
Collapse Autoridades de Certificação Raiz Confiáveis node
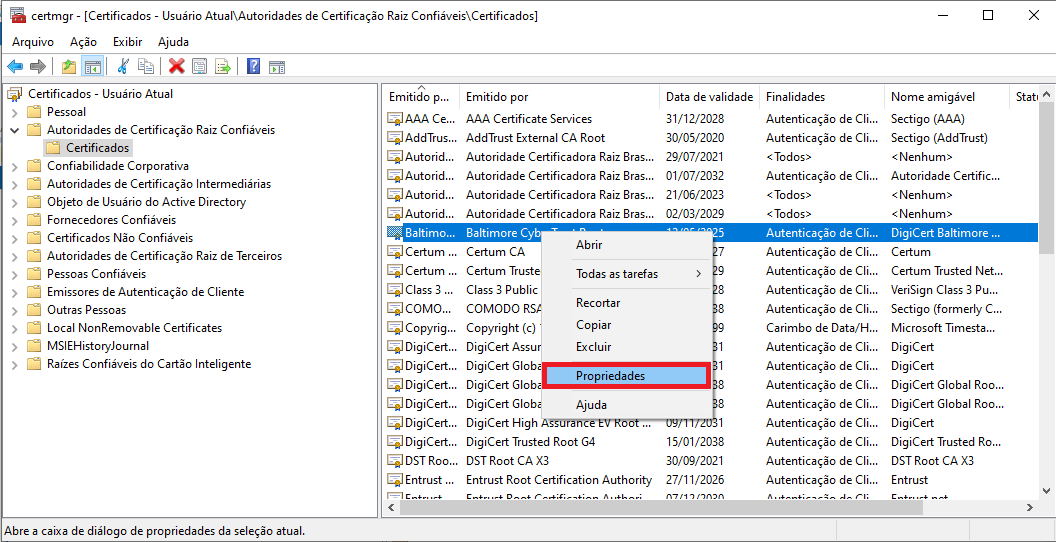tap(15, 130)
